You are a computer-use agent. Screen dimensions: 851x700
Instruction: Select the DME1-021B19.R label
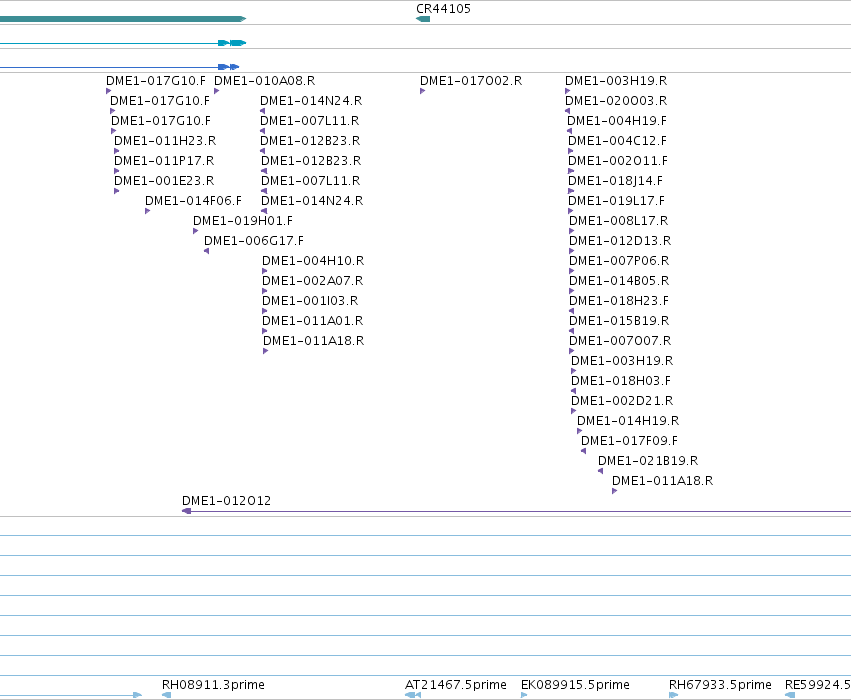(648, 461)
